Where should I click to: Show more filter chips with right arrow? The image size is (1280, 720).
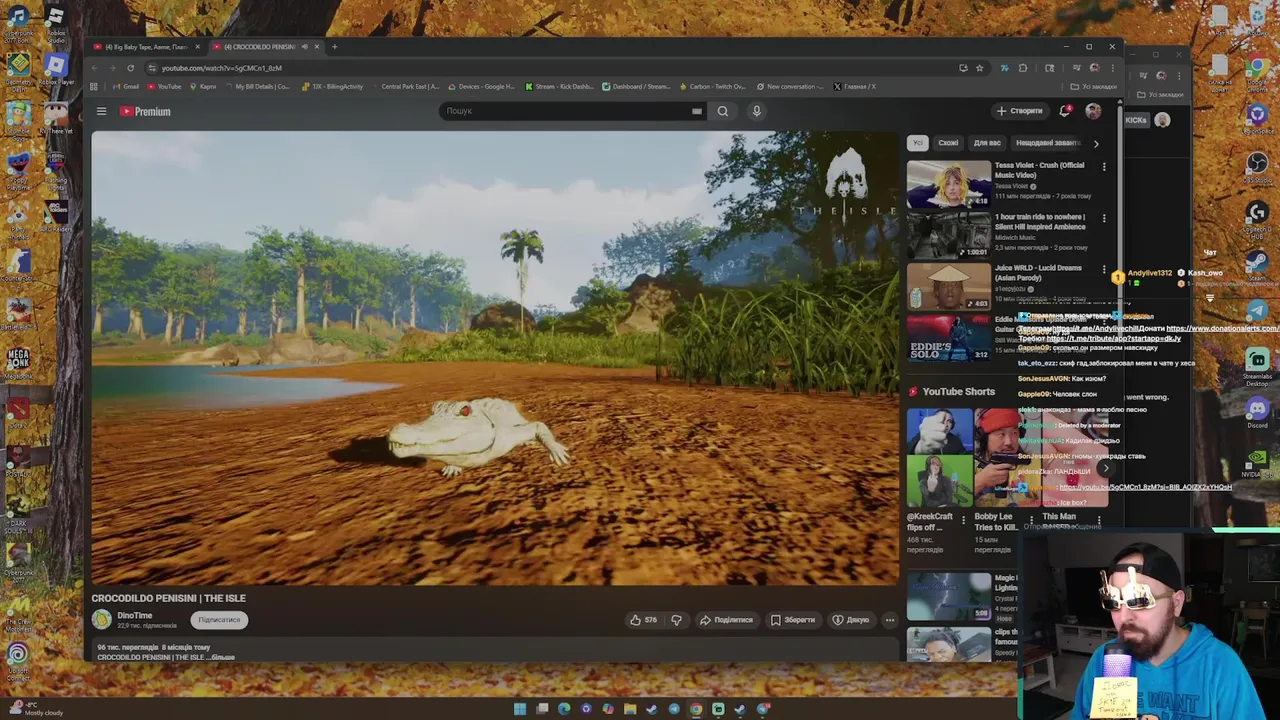pos(1096,143)
